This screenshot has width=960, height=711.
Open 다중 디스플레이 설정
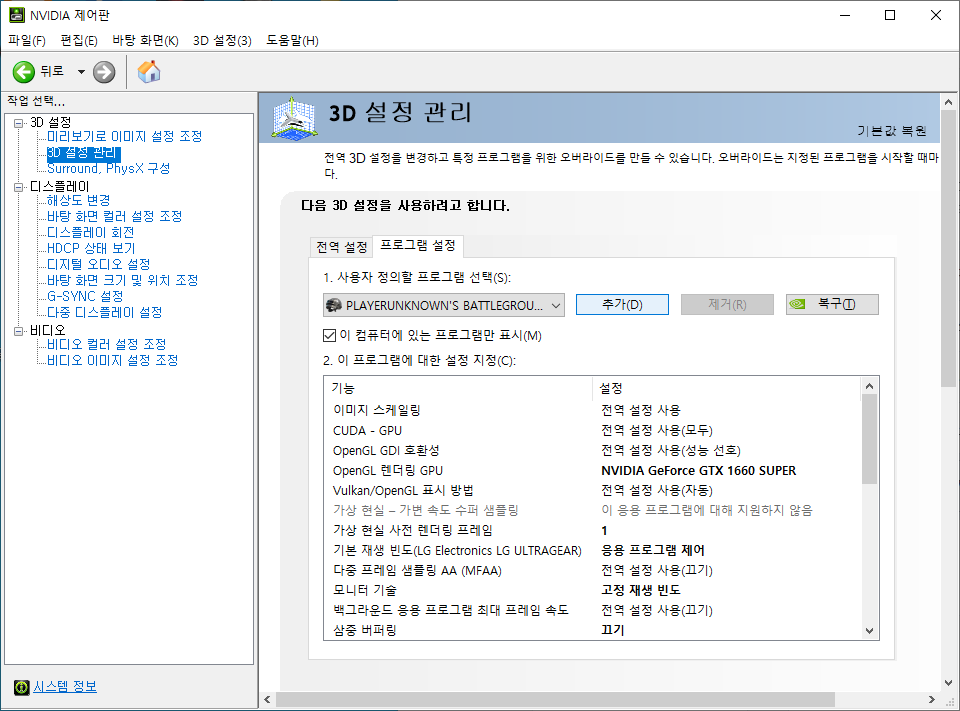105,312
